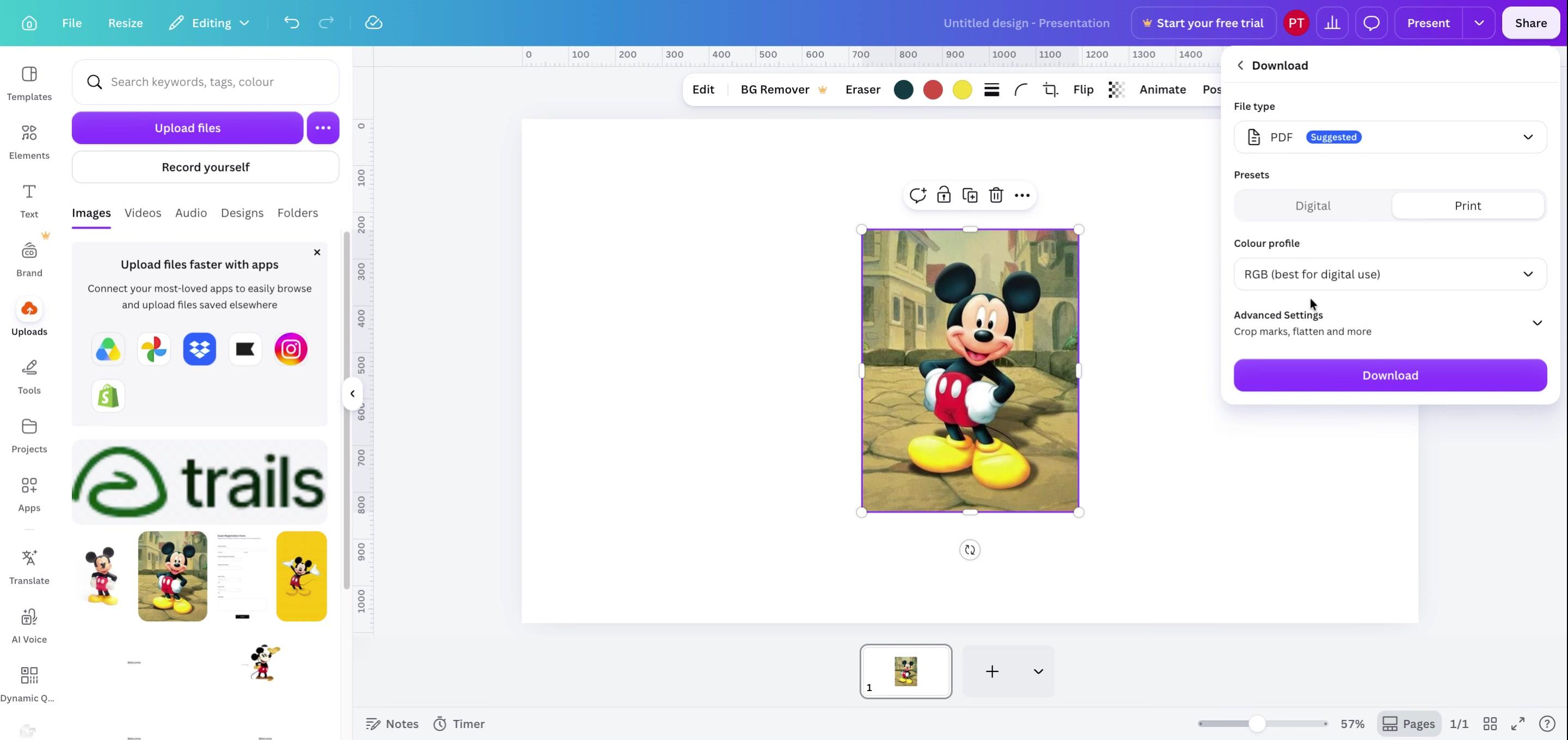Image resolution: width=1568 pixels, height=740 pixels.
Task: Open the Translate sidebar tool
Action: (29, 567)
